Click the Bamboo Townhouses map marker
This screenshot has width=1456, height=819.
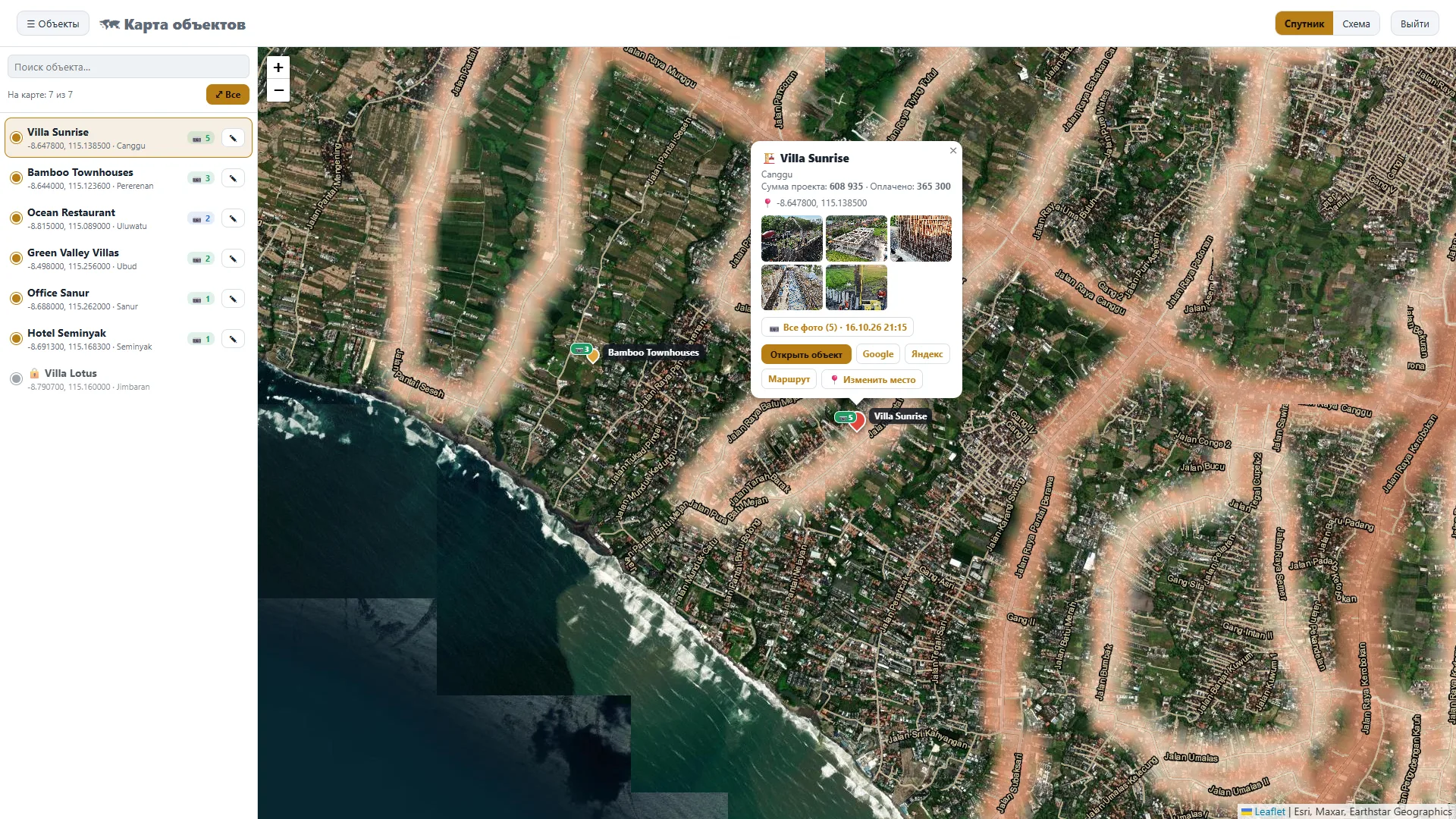(x=593, y=355)
